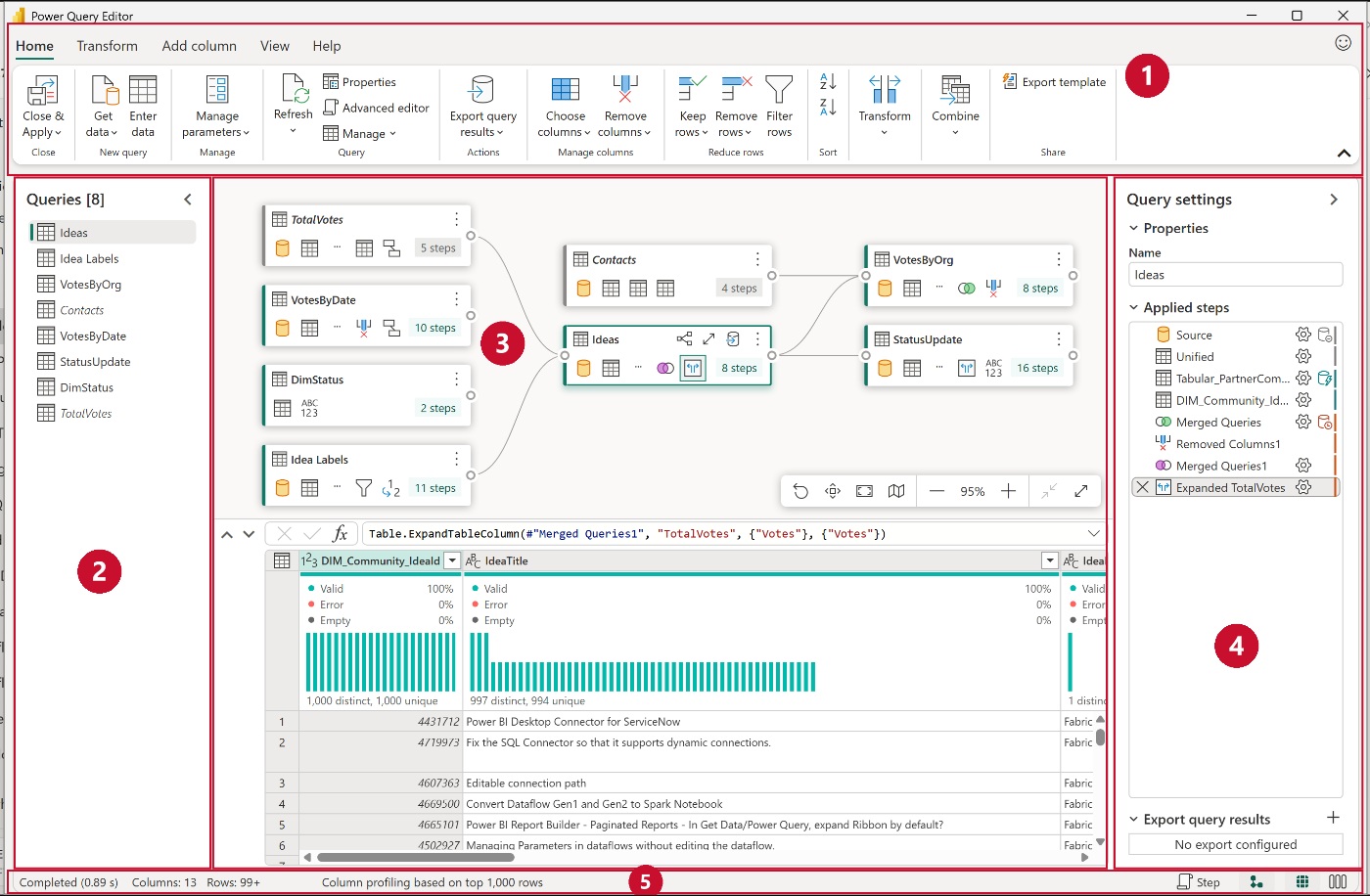Viewport: 1370px width, 896px height.
Task: Sort descending with the Z-A icon
Action: [828, 107]
